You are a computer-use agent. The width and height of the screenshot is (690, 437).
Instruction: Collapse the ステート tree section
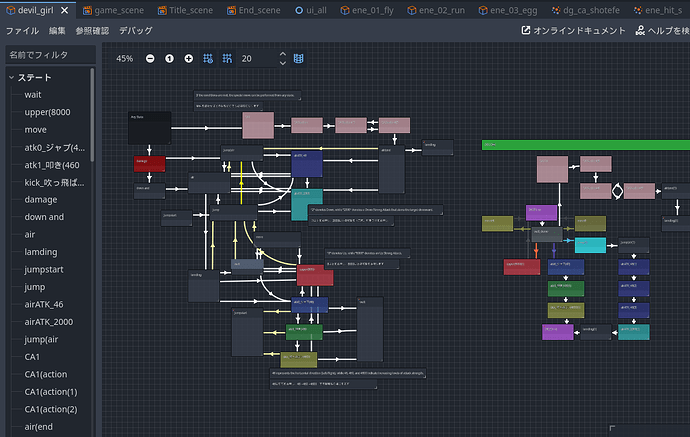pos(11,77)
